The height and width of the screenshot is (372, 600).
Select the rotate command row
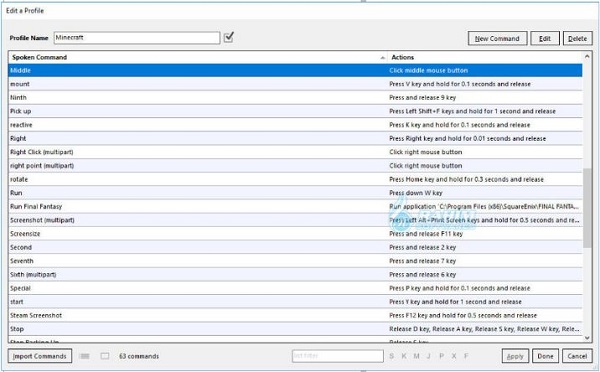click(295, 179)
